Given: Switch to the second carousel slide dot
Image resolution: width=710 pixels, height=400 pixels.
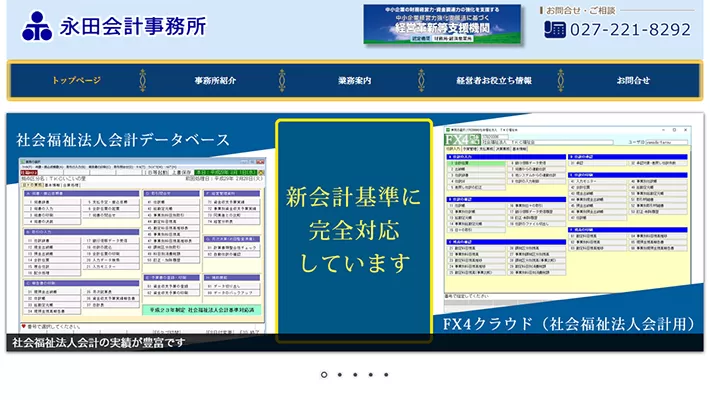Looking at the screenshot, I should 340,375.
